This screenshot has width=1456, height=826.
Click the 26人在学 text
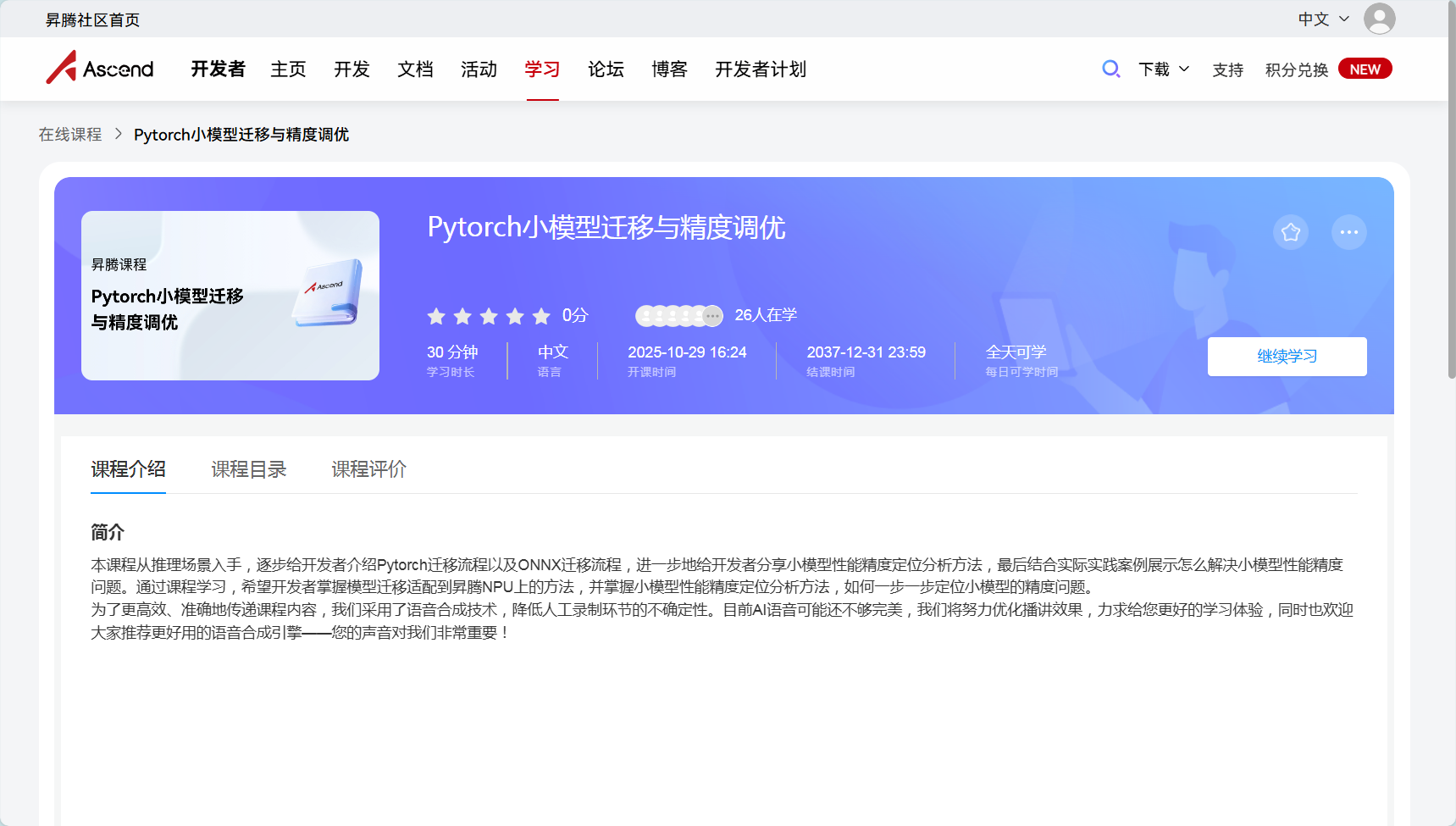click(766, 315)
